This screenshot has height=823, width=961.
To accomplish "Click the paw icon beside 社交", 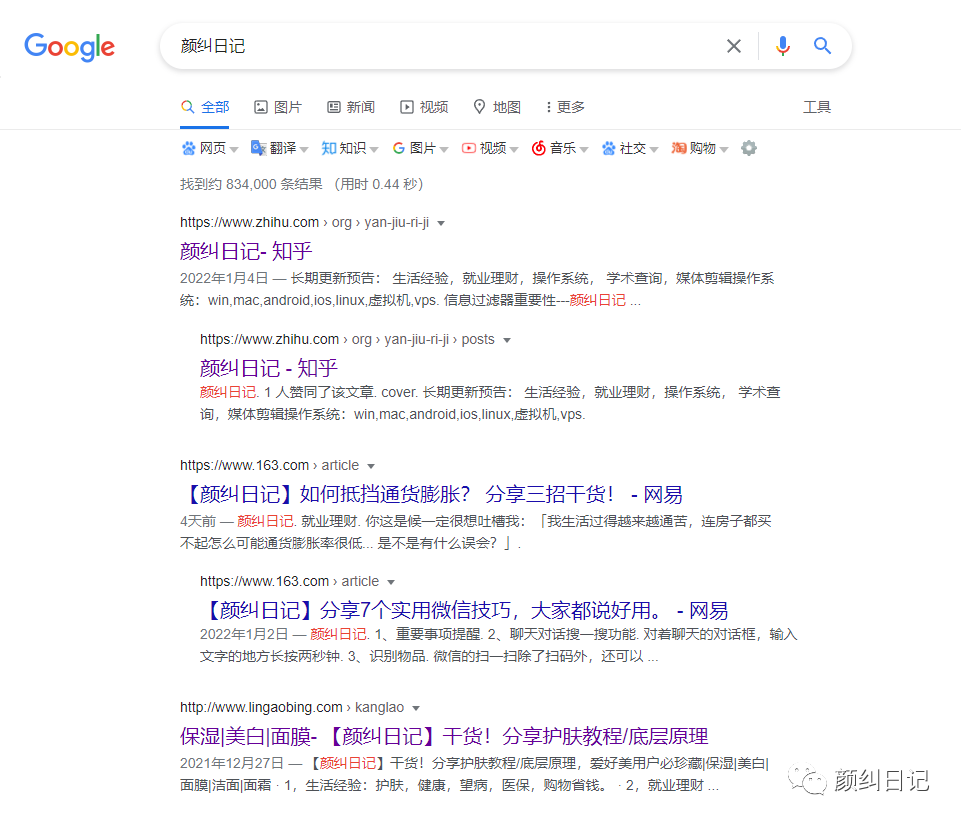I will point(609,148).
